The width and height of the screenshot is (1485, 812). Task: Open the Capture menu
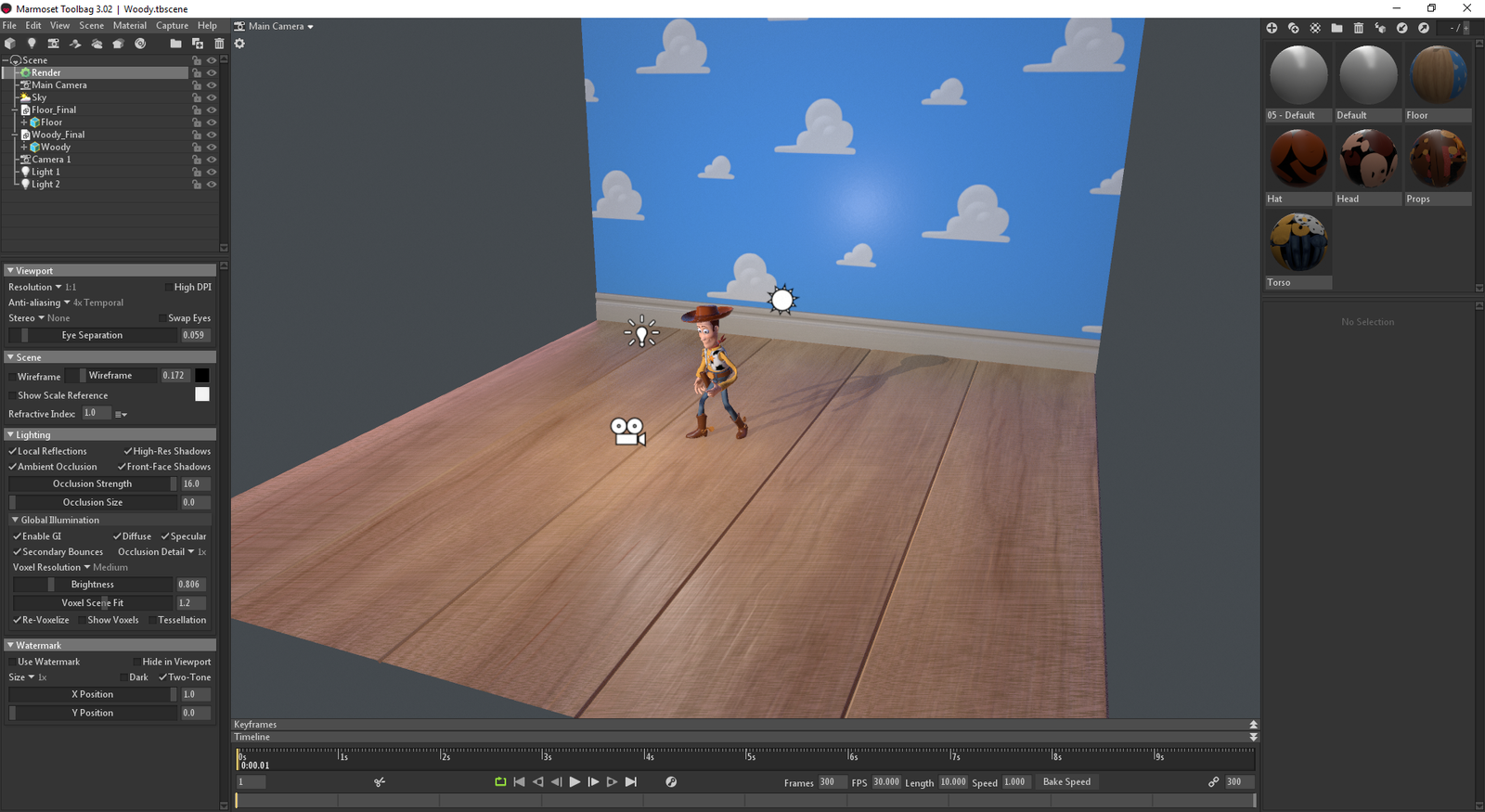[172, 26]
